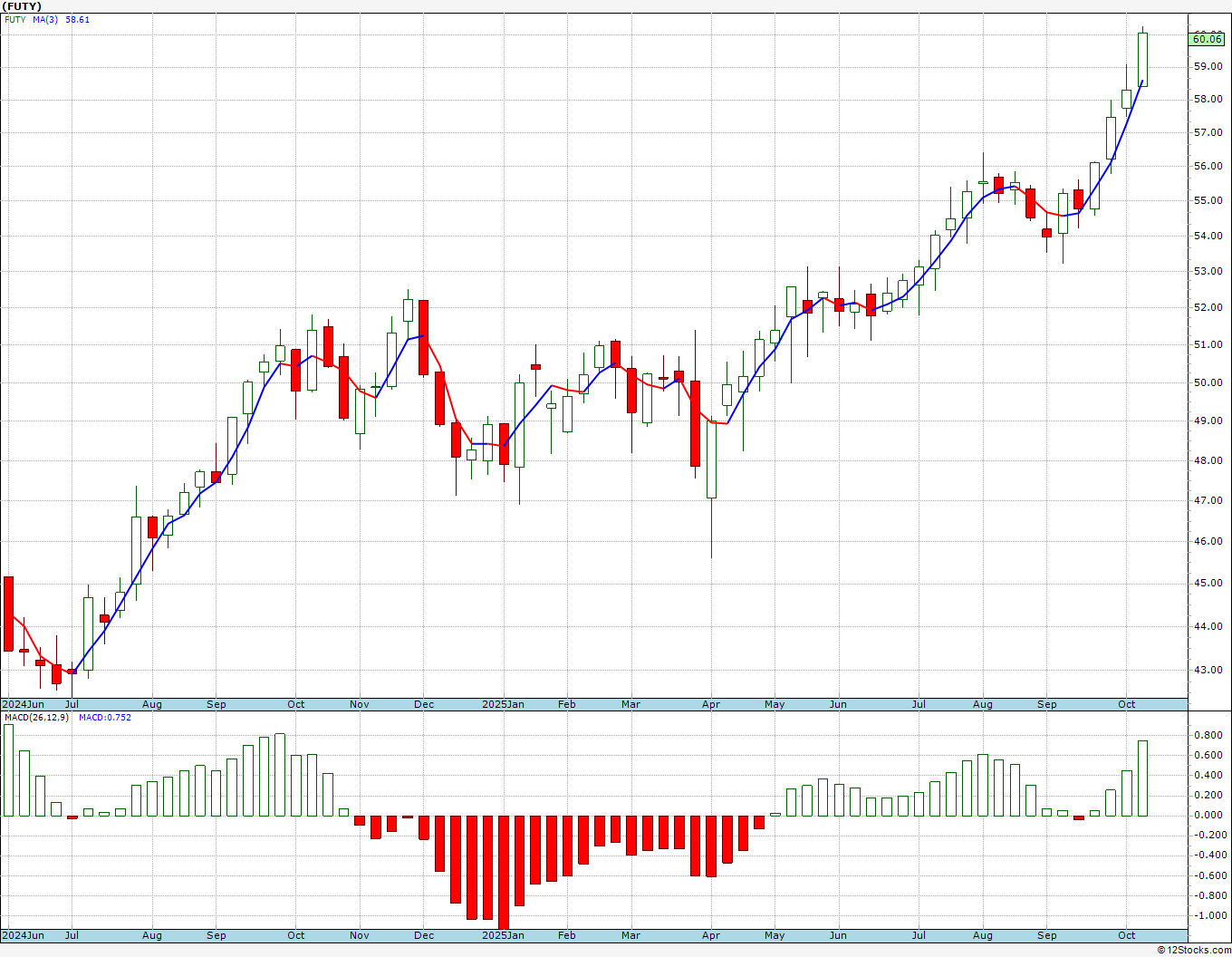Select the 45.00 price axis label
Viewport: 1232px width, 957px height.
click(x=1208, y=584)
